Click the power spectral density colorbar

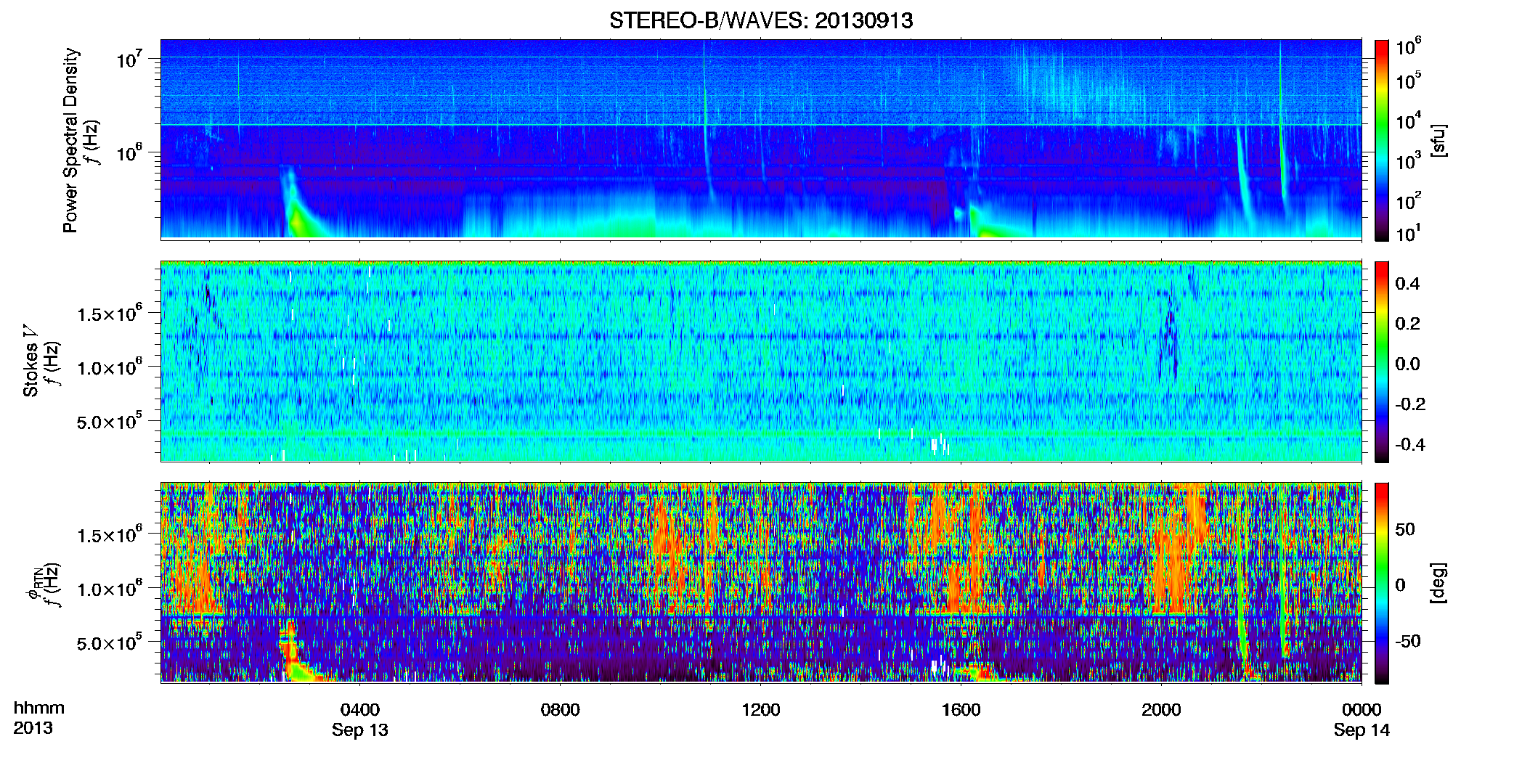(x=1382, y=140)
